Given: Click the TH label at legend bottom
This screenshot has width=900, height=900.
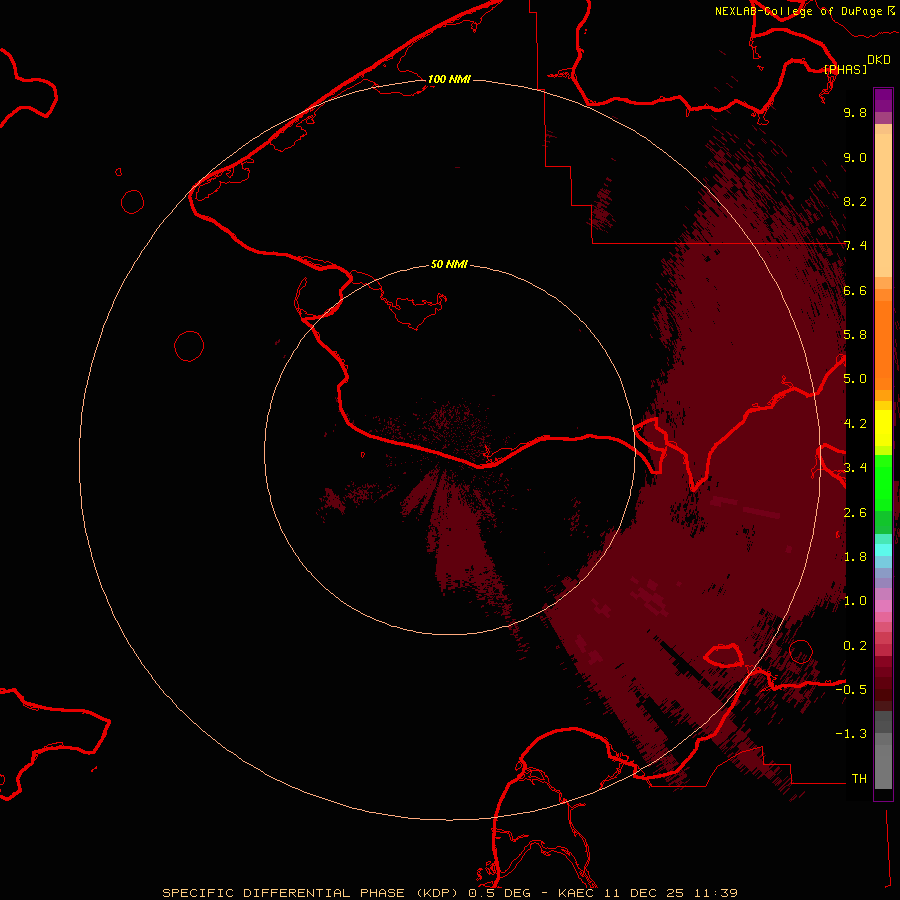Looking at the screenshot, I should coord(859,779).
